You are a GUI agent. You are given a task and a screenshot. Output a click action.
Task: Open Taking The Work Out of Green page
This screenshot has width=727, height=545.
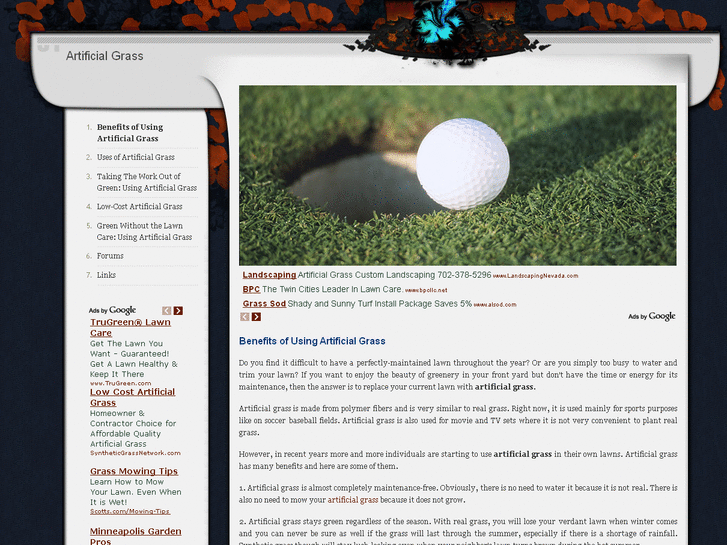[x=147, y=182]
